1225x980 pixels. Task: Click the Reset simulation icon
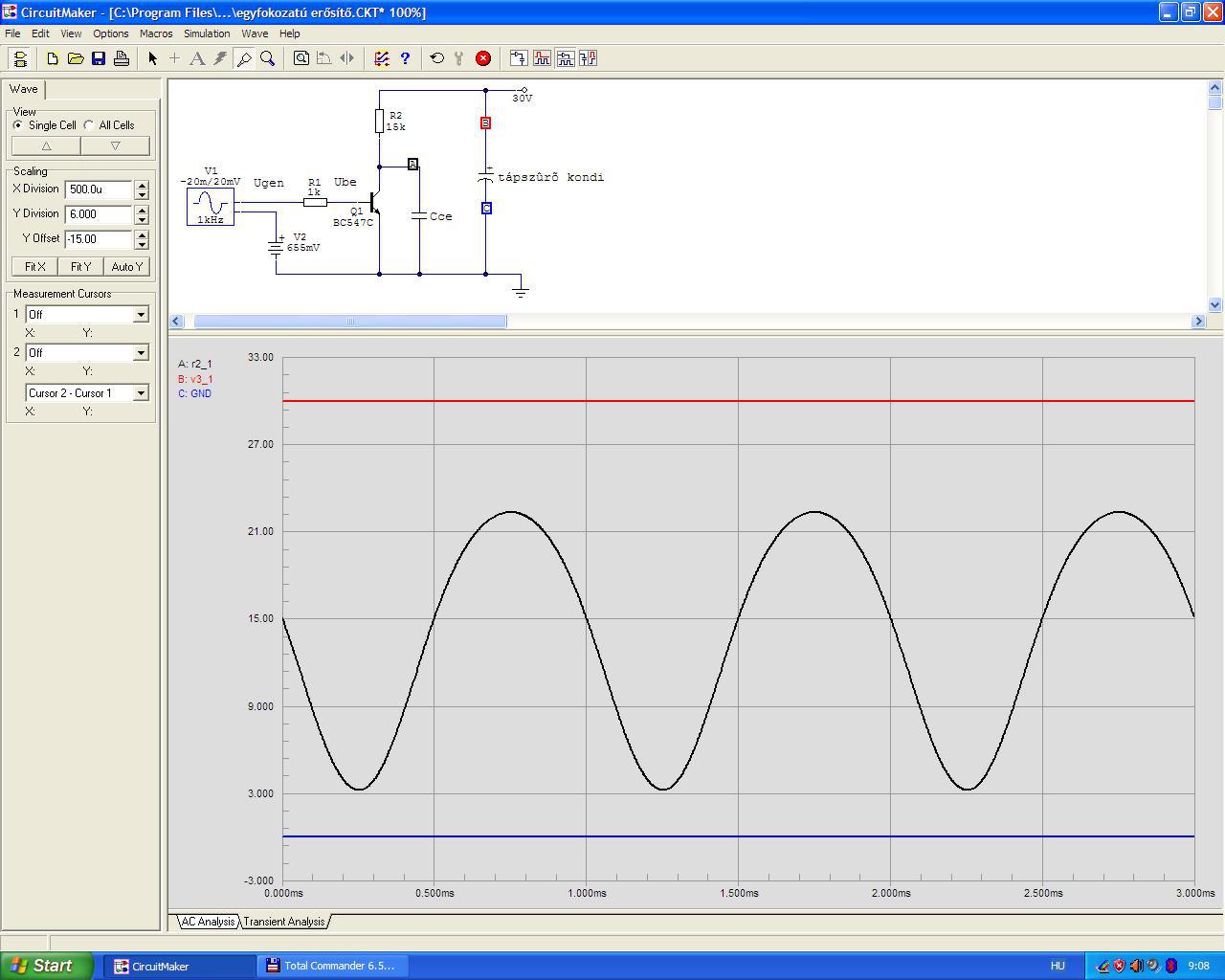pyautogui.click(x=437, y=58)
